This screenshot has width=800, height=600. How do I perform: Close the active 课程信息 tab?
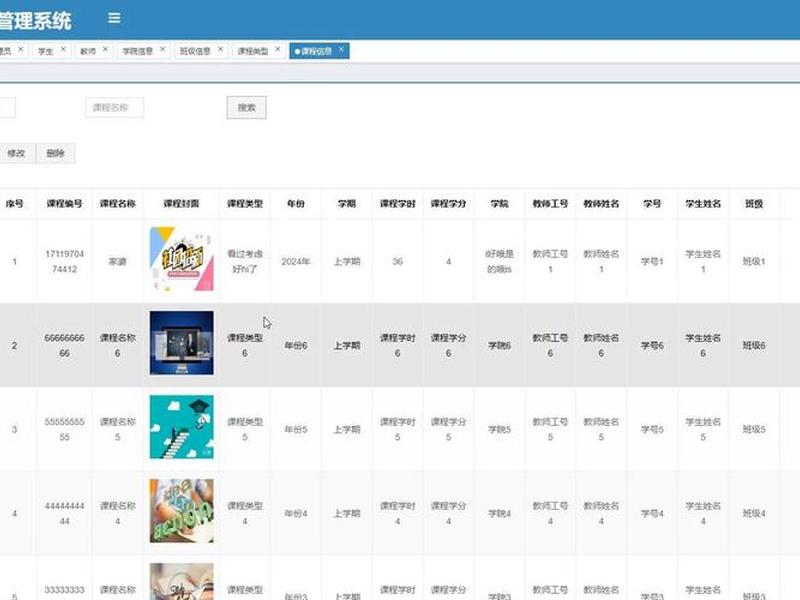tap(341, 49)
